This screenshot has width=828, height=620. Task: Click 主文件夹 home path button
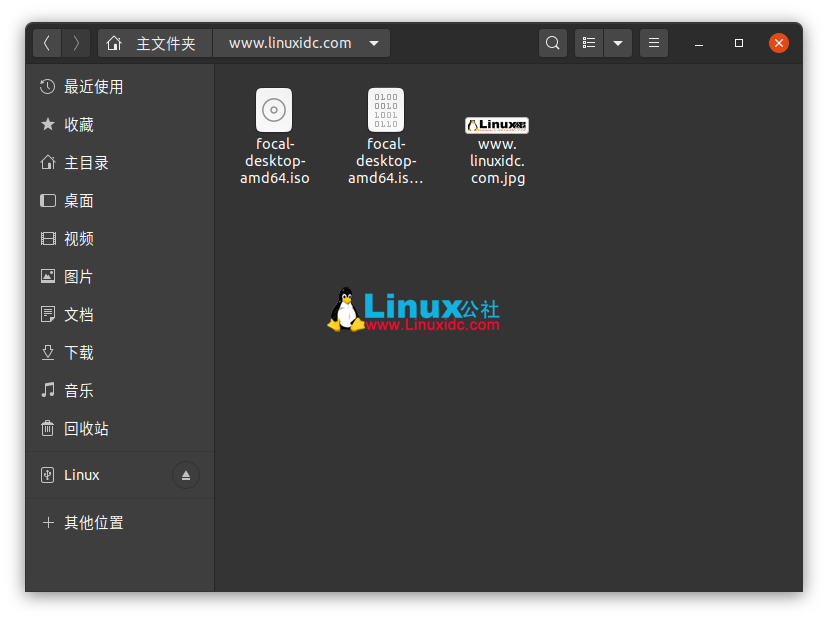tap(155, 43)
